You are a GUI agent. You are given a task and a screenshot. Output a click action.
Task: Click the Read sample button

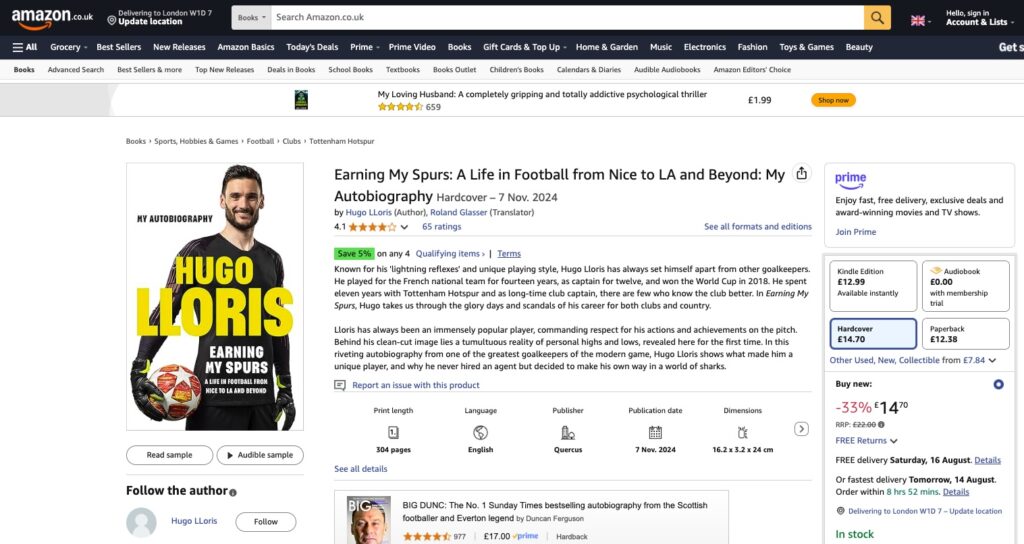tap(169, 455)
